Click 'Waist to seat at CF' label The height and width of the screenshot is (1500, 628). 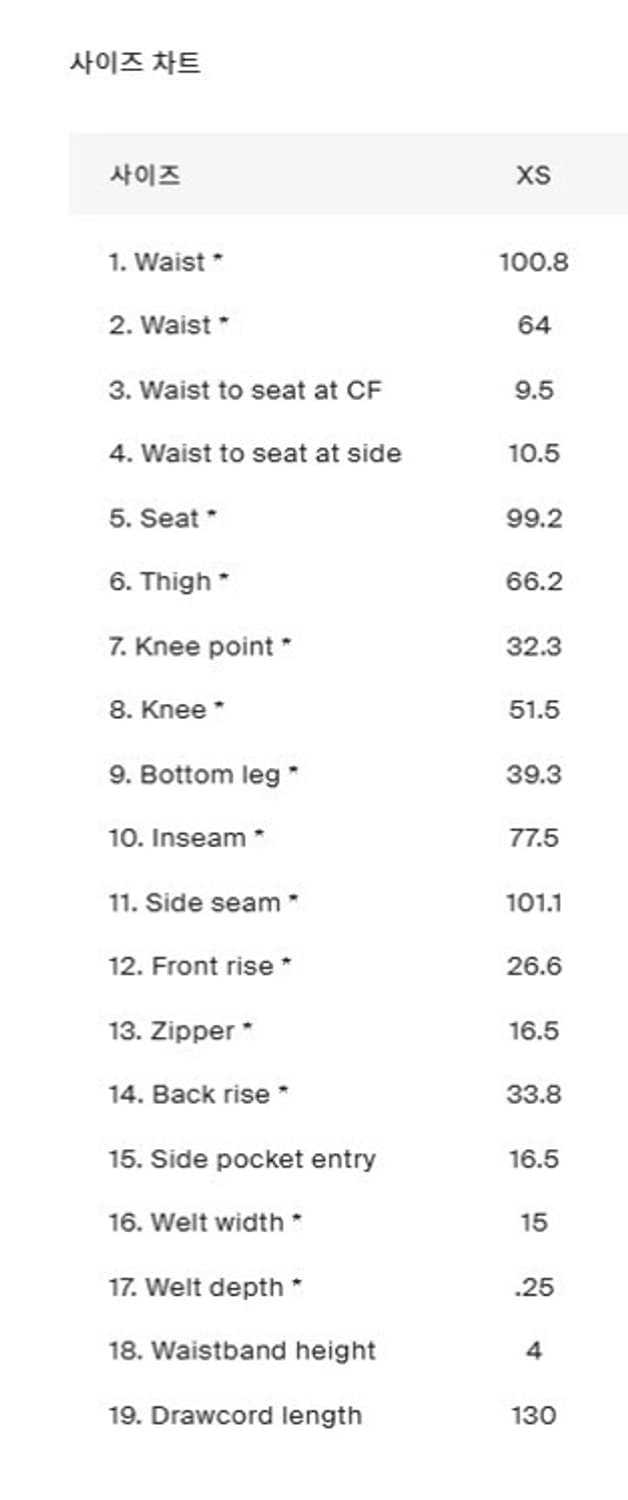tap(245, 389)
